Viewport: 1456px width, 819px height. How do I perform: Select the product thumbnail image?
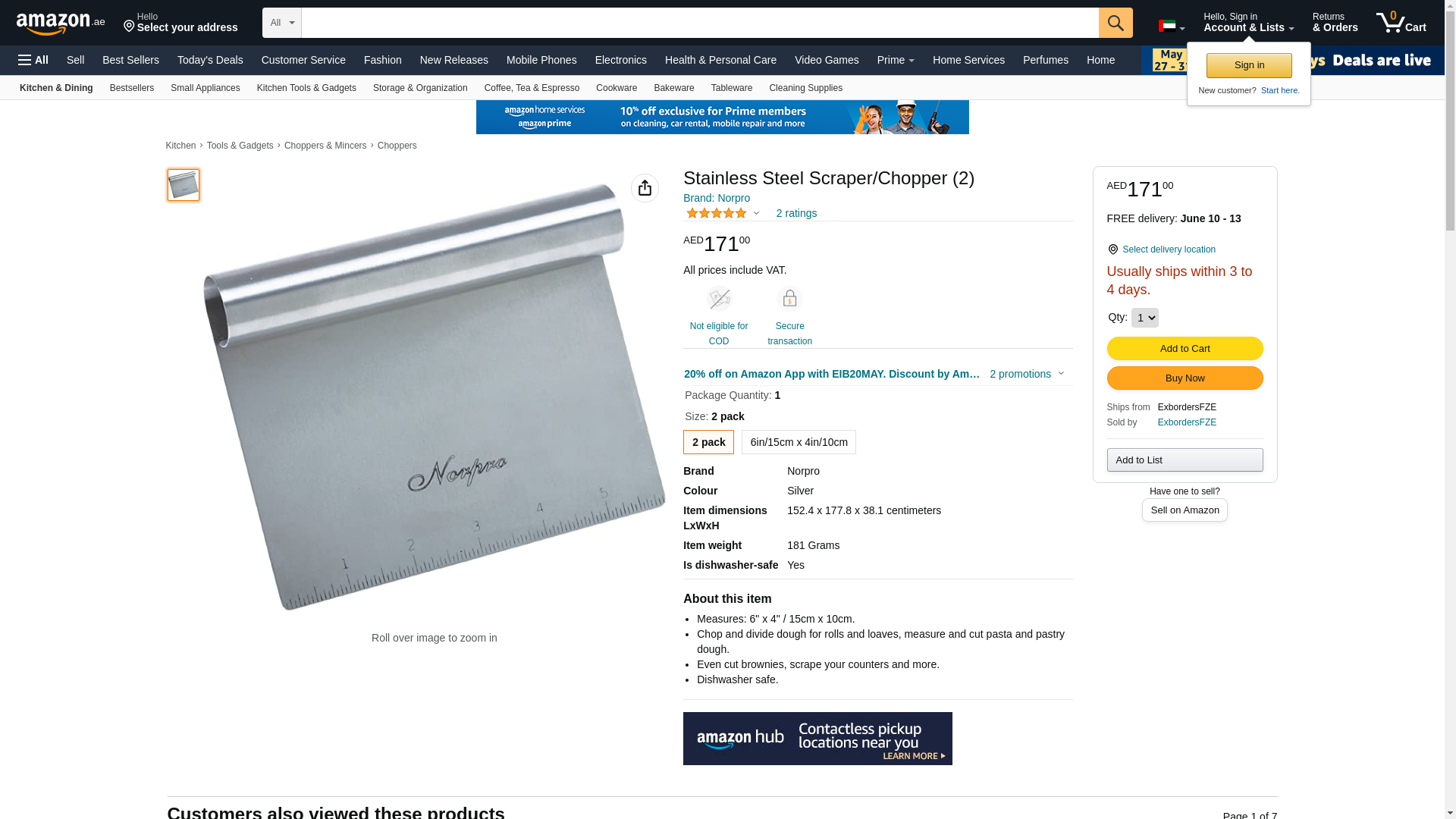pos(184,185)
